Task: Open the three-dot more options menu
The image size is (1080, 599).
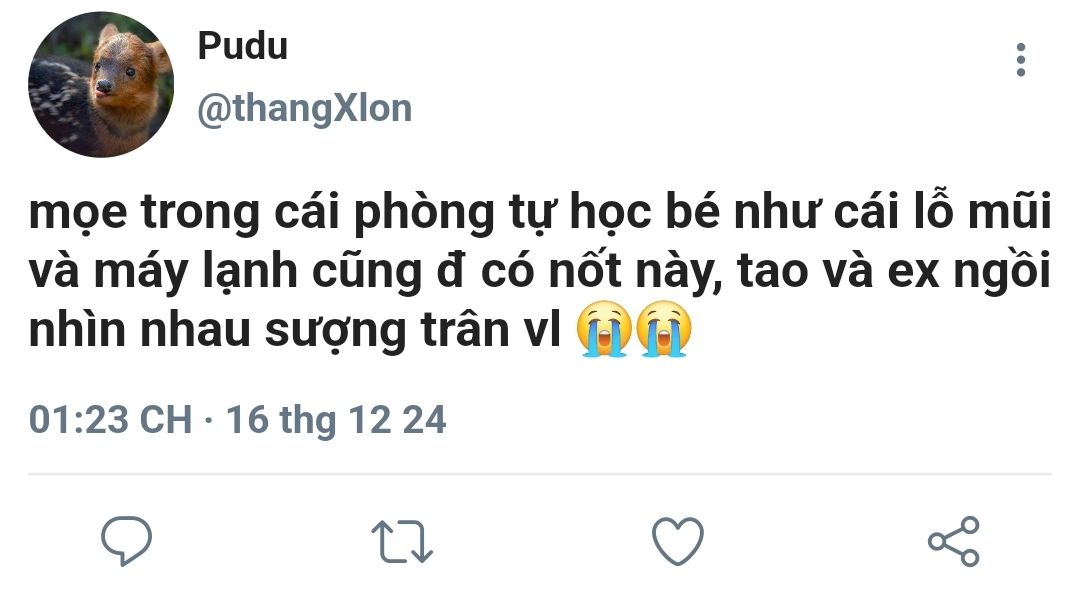Action: tap(1021, 60)
